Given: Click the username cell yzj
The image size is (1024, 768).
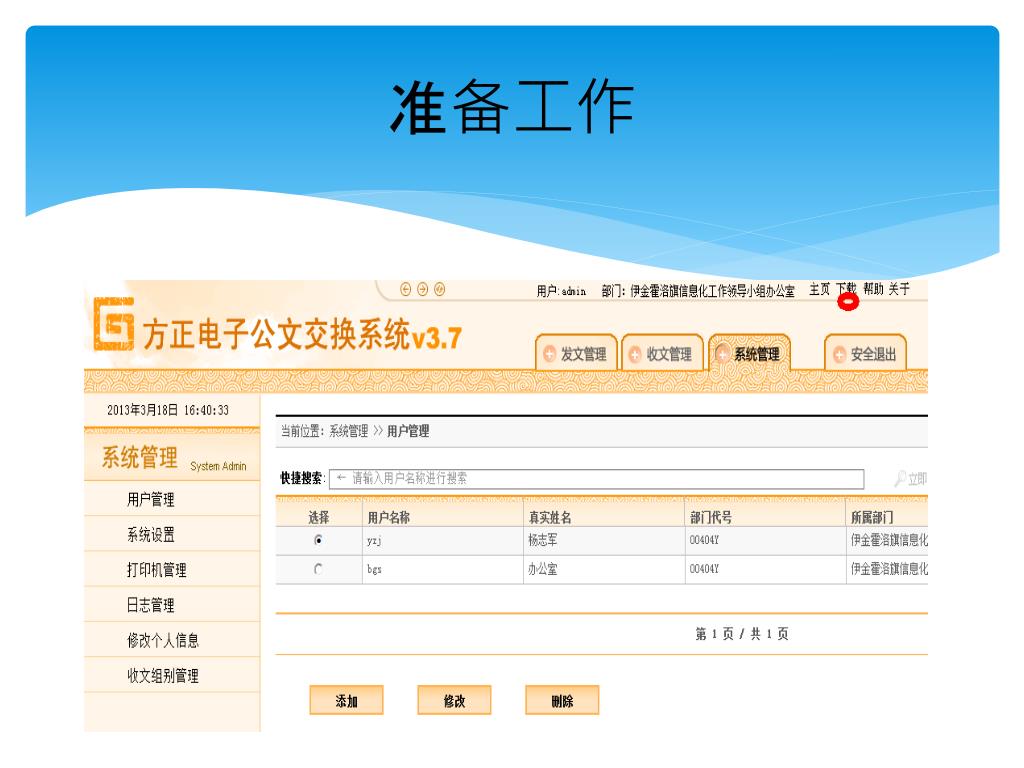Looking at the screenshot, I should coord(374,541).
